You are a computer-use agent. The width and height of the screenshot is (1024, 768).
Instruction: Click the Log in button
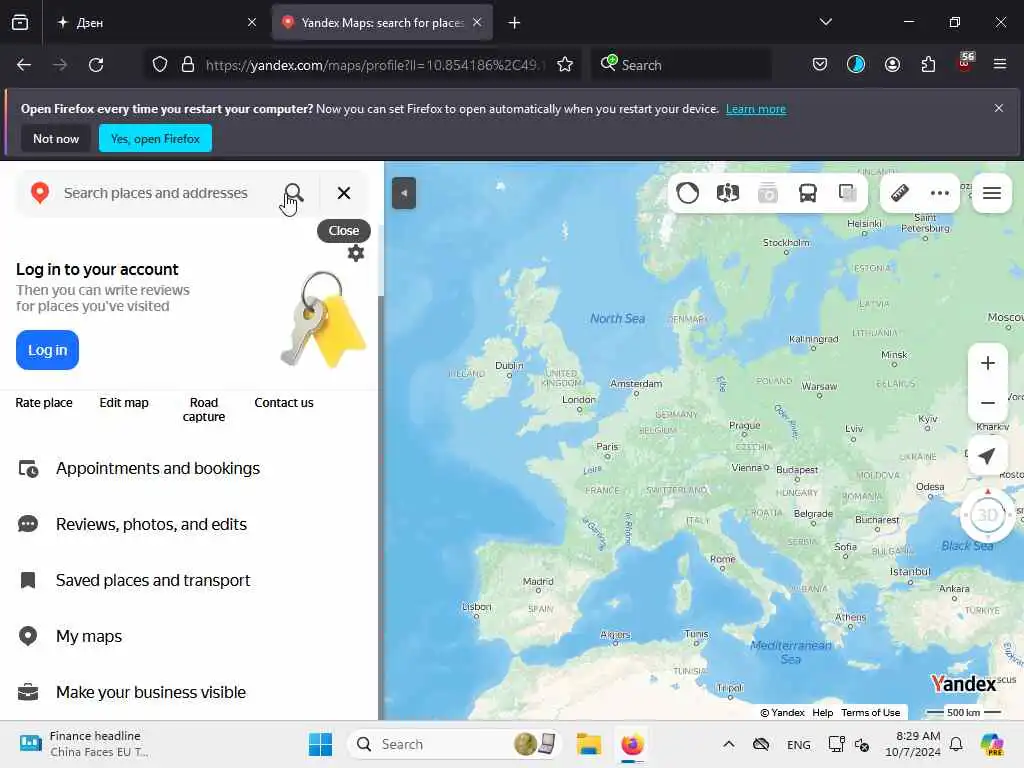[47, 350]
